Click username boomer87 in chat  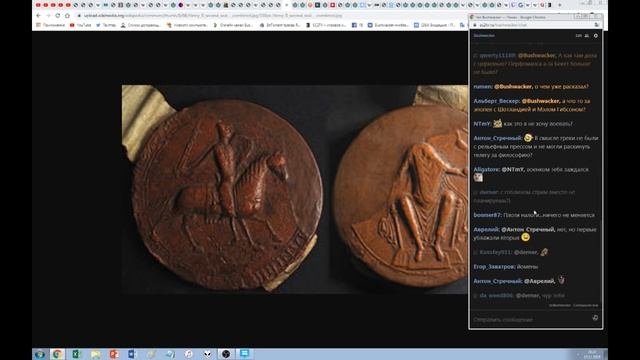(487, 215)
